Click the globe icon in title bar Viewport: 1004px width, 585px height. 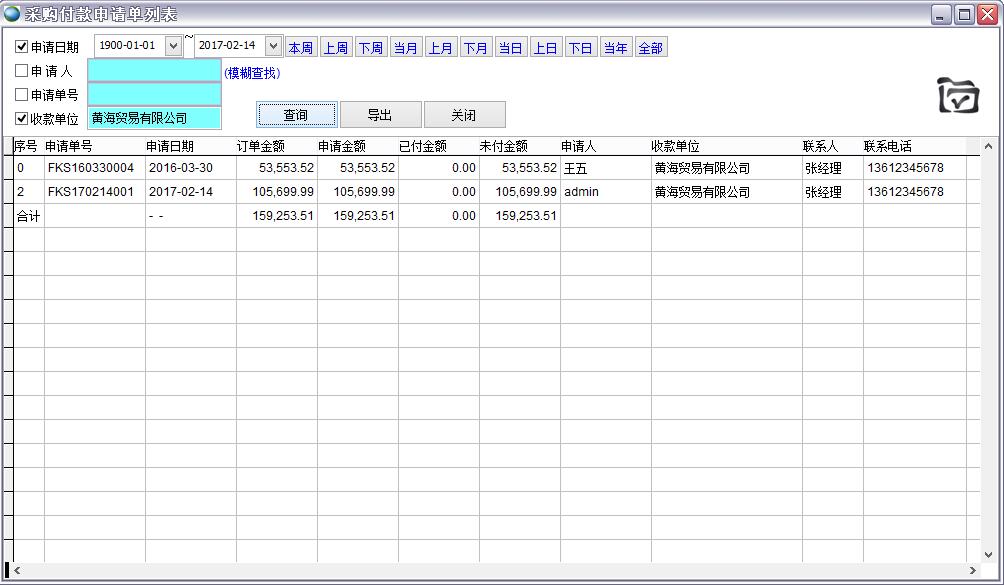tap(12, 14)
